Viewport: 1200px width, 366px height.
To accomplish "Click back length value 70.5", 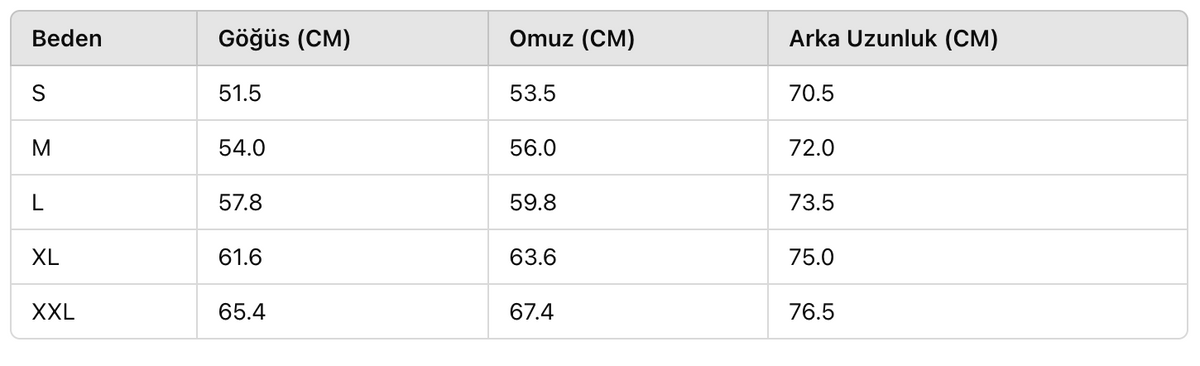I will tap(811, 94).
